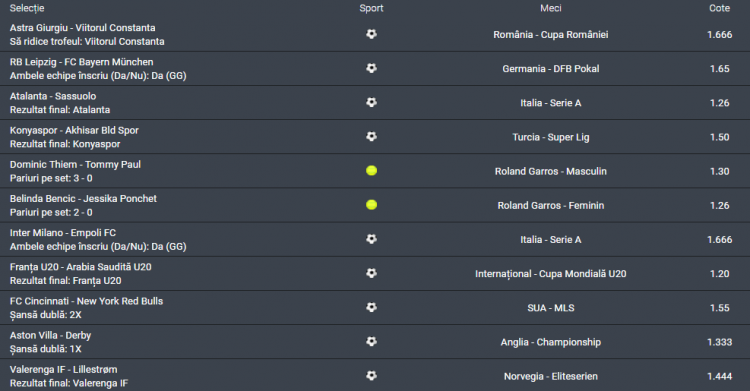This screenshot has width=750, height=391.
Task: Click the tennis ball icon for Belinda Bencic match
Action: pos(371,205)
